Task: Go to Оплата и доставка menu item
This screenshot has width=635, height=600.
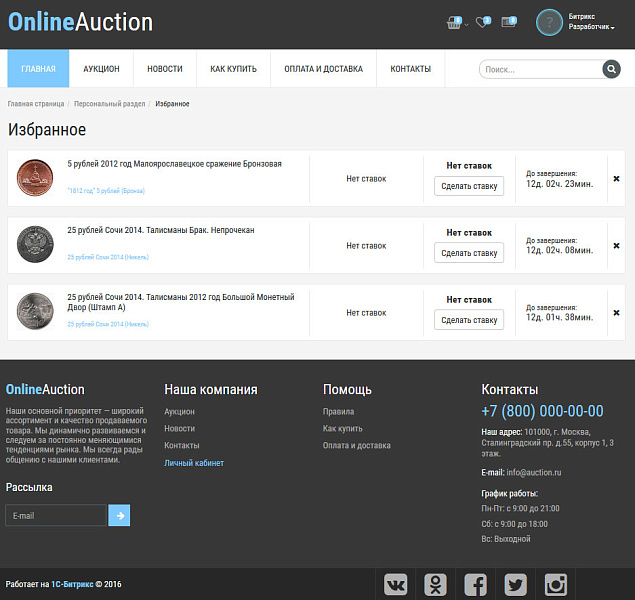Action: [323, 69]
